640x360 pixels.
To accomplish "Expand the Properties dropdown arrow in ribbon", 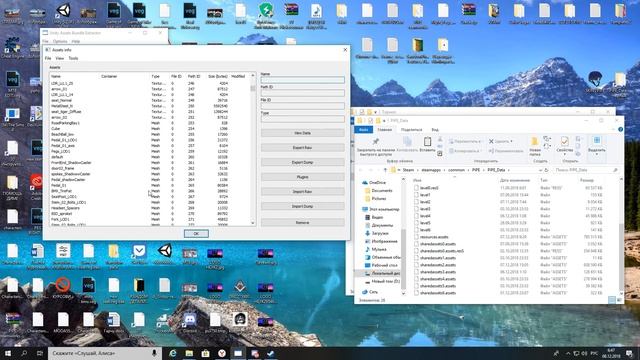I will point(564,155).
